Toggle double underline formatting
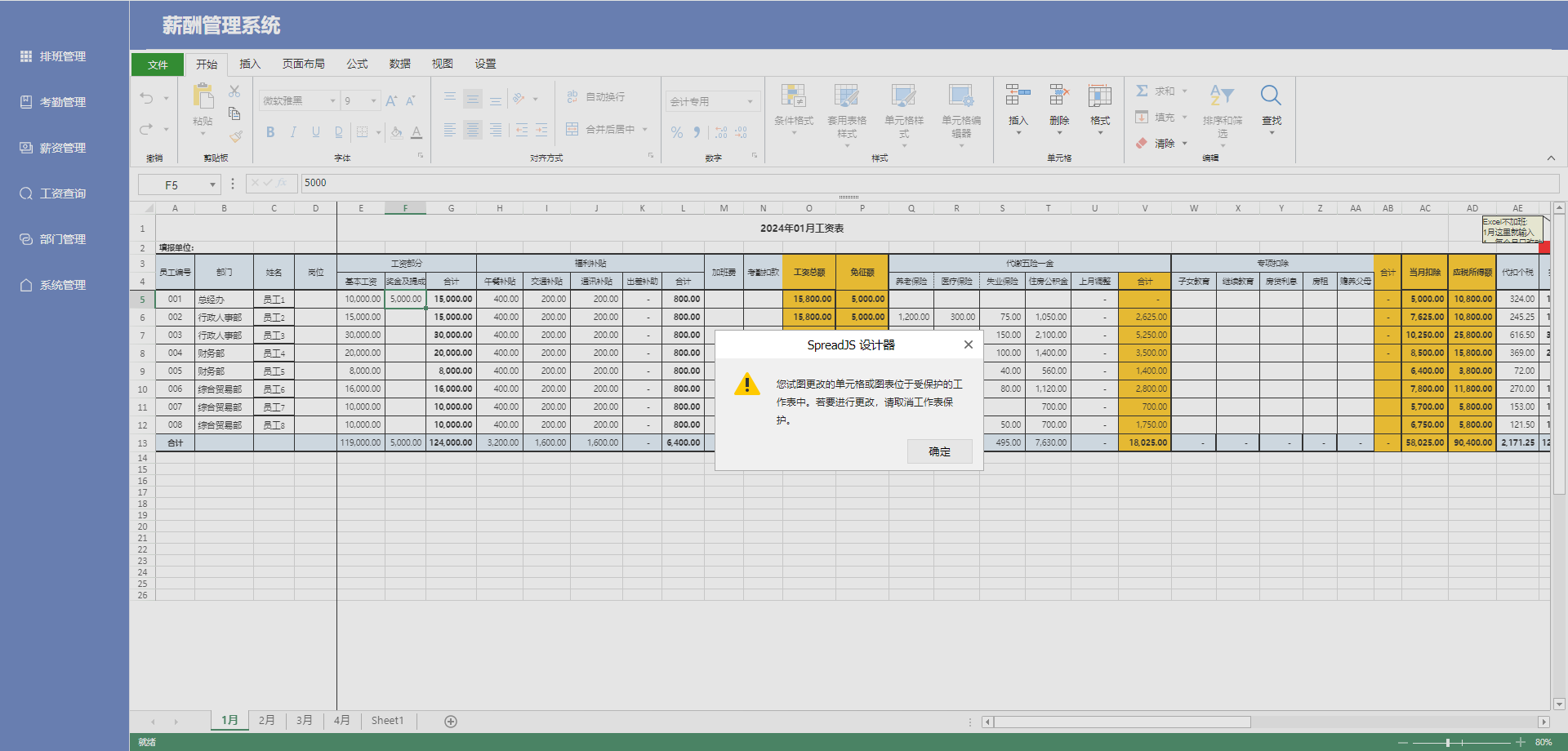1568x751 pixels. tap(339, 131)
